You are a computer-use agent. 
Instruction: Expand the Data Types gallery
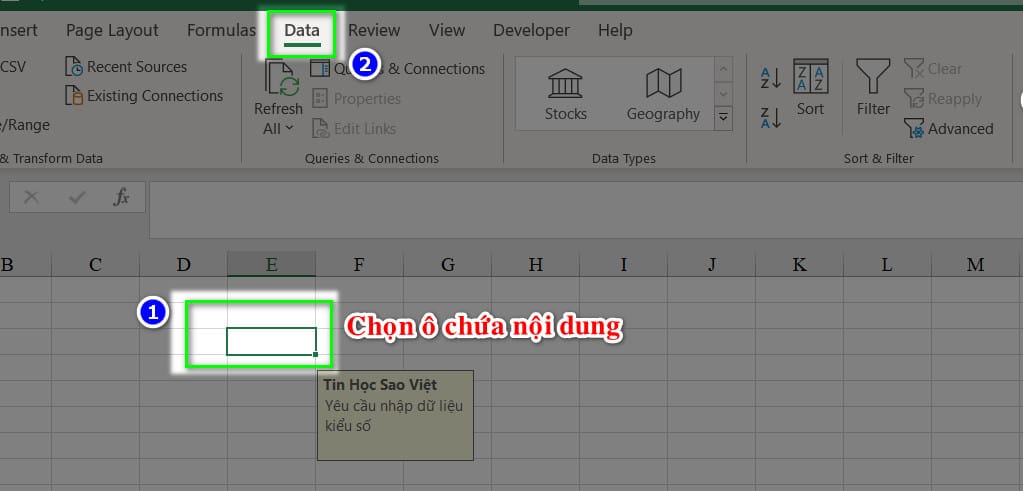724,118
